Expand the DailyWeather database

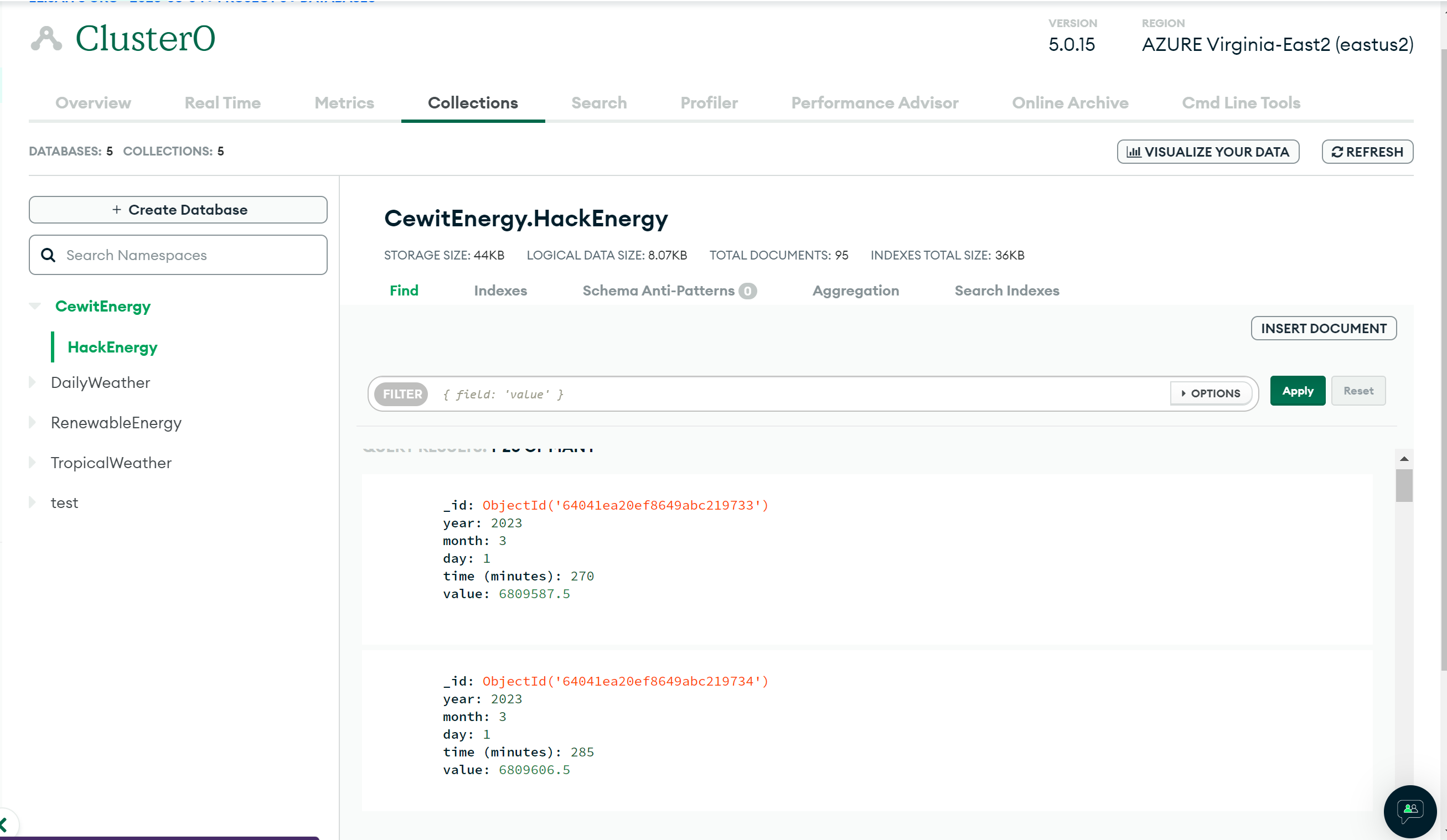click(x=33, y=382)
